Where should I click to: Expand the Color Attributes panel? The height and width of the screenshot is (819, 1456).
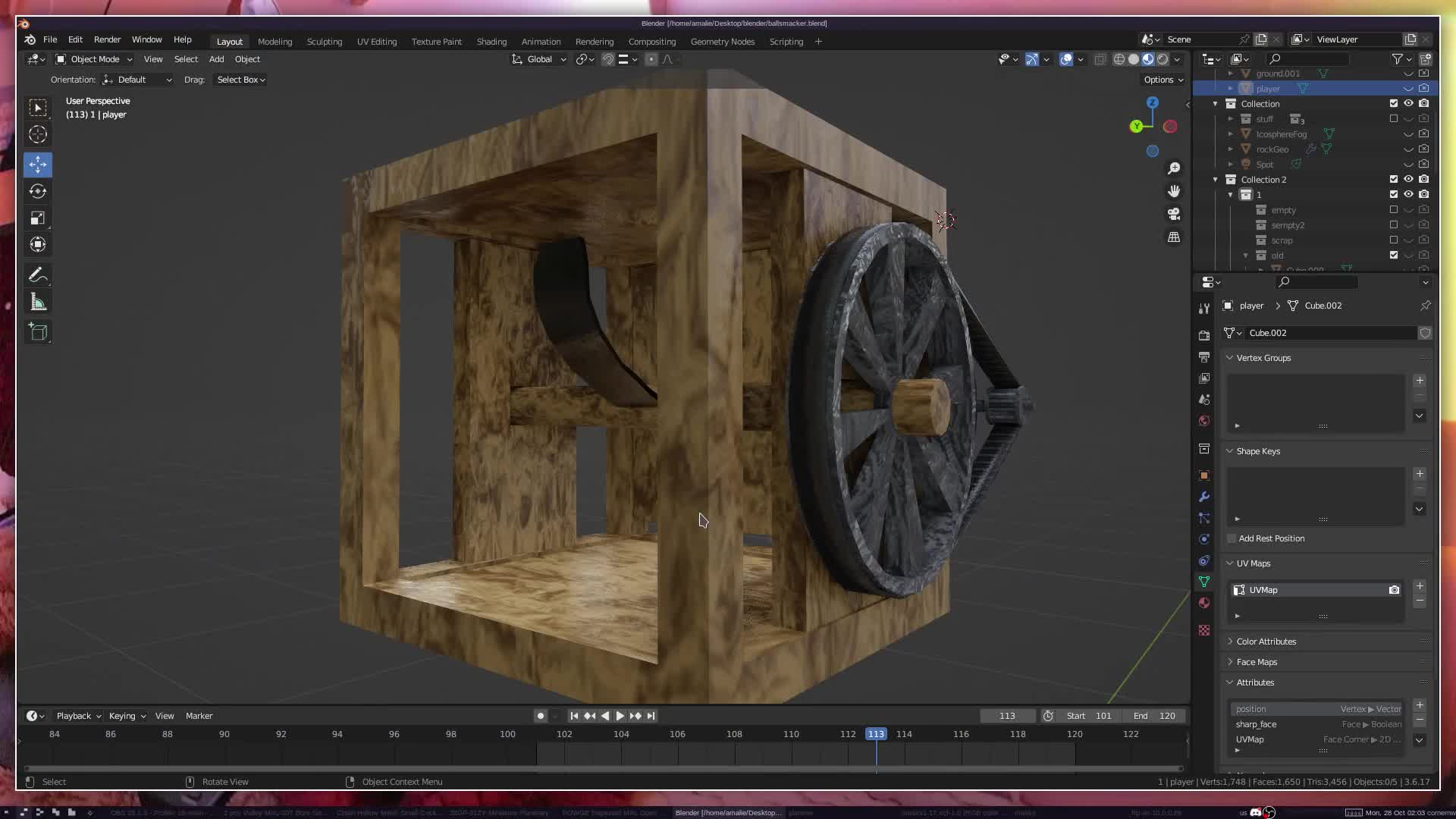[1266, 642]
